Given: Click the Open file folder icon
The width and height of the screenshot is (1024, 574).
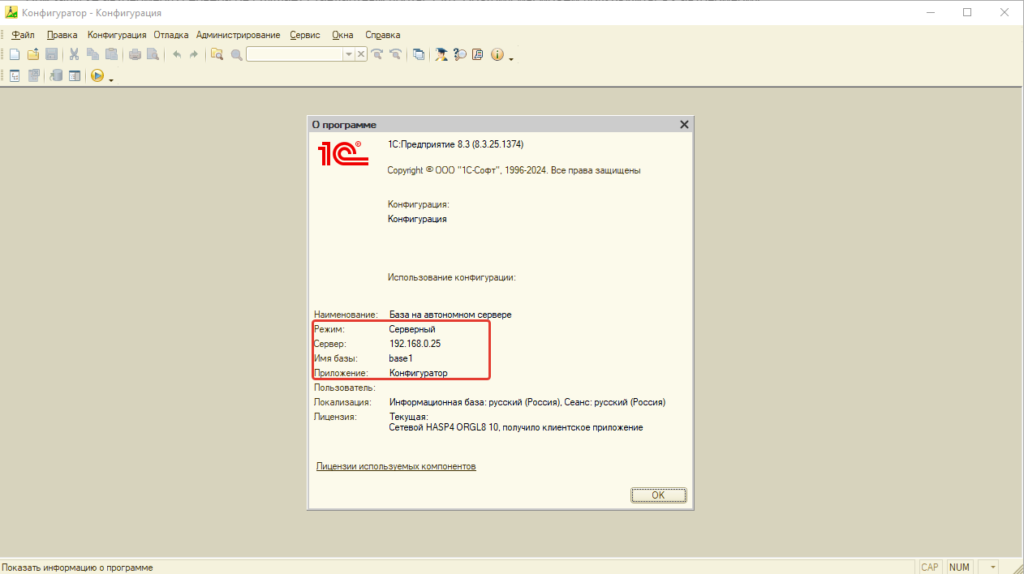Looking at the screenshot, I should coord(33,55).
